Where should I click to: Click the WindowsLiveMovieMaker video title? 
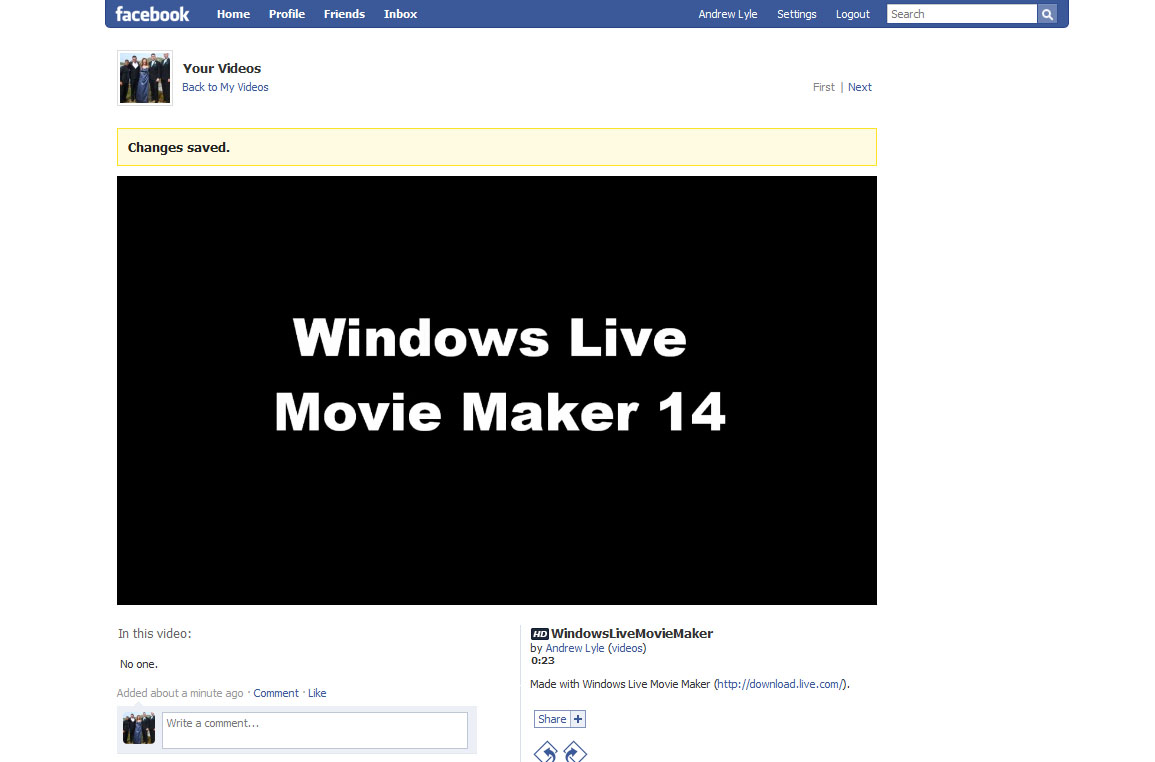point(632,634)
